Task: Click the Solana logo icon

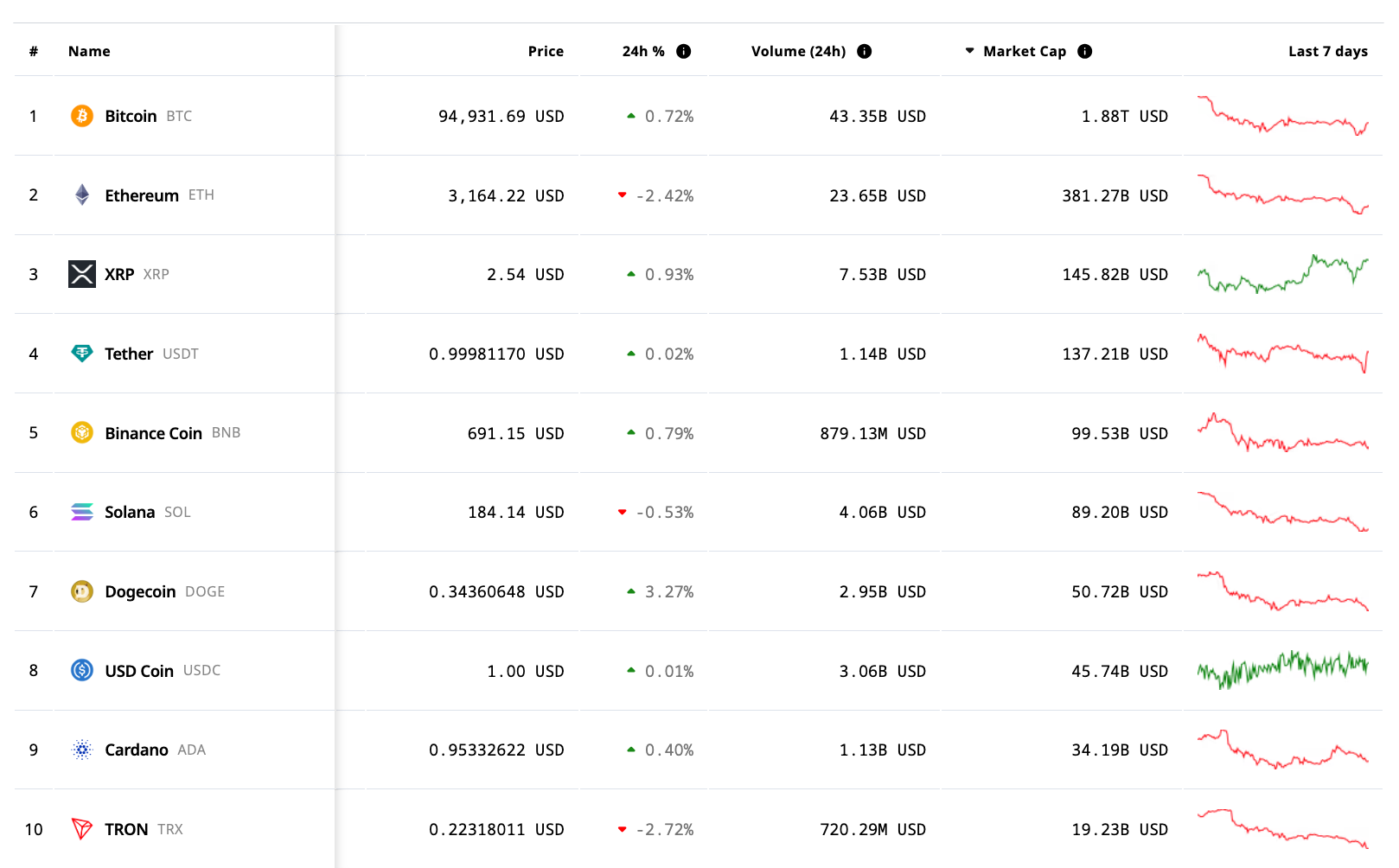Action: [x=82, y=512]
